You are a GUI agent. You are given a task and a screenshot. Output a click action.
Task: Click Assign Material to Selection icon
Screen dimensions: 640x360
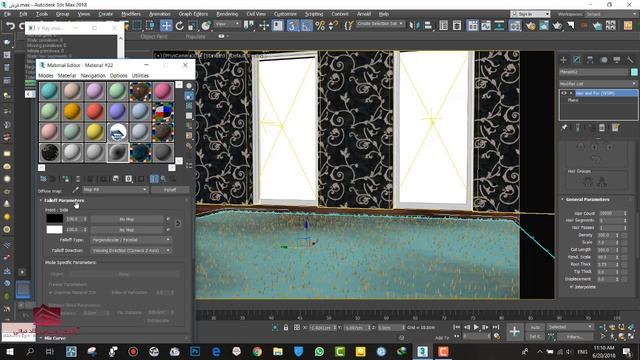click(x=66, y=179)
